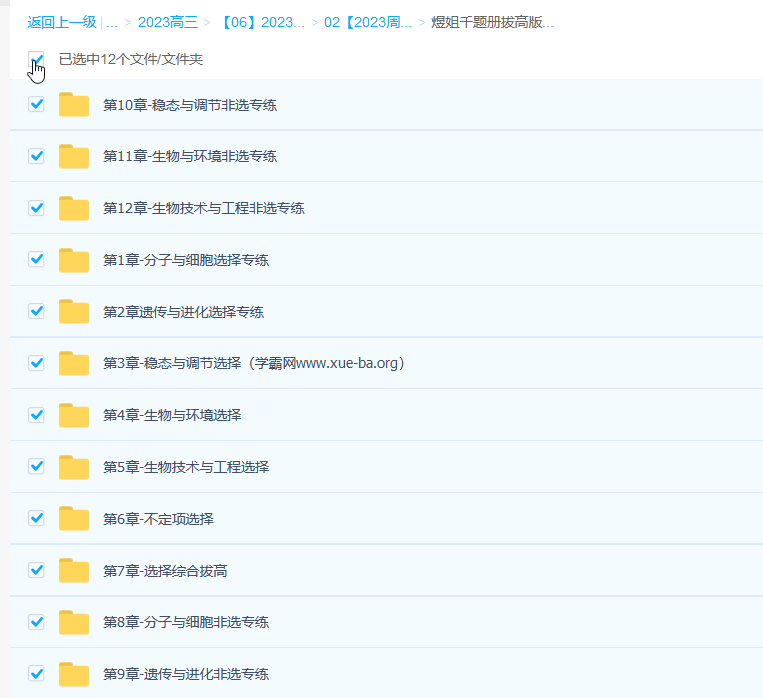The image size is (763, 698).
Task: Go to 02【2023周... breadcrumb
Action: coord(367,22)
